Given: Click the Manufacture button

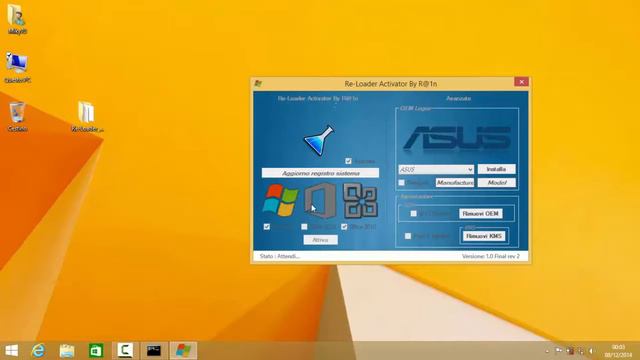Looking at the screenshot, I should pyautogui.click(x=455, y=182).
